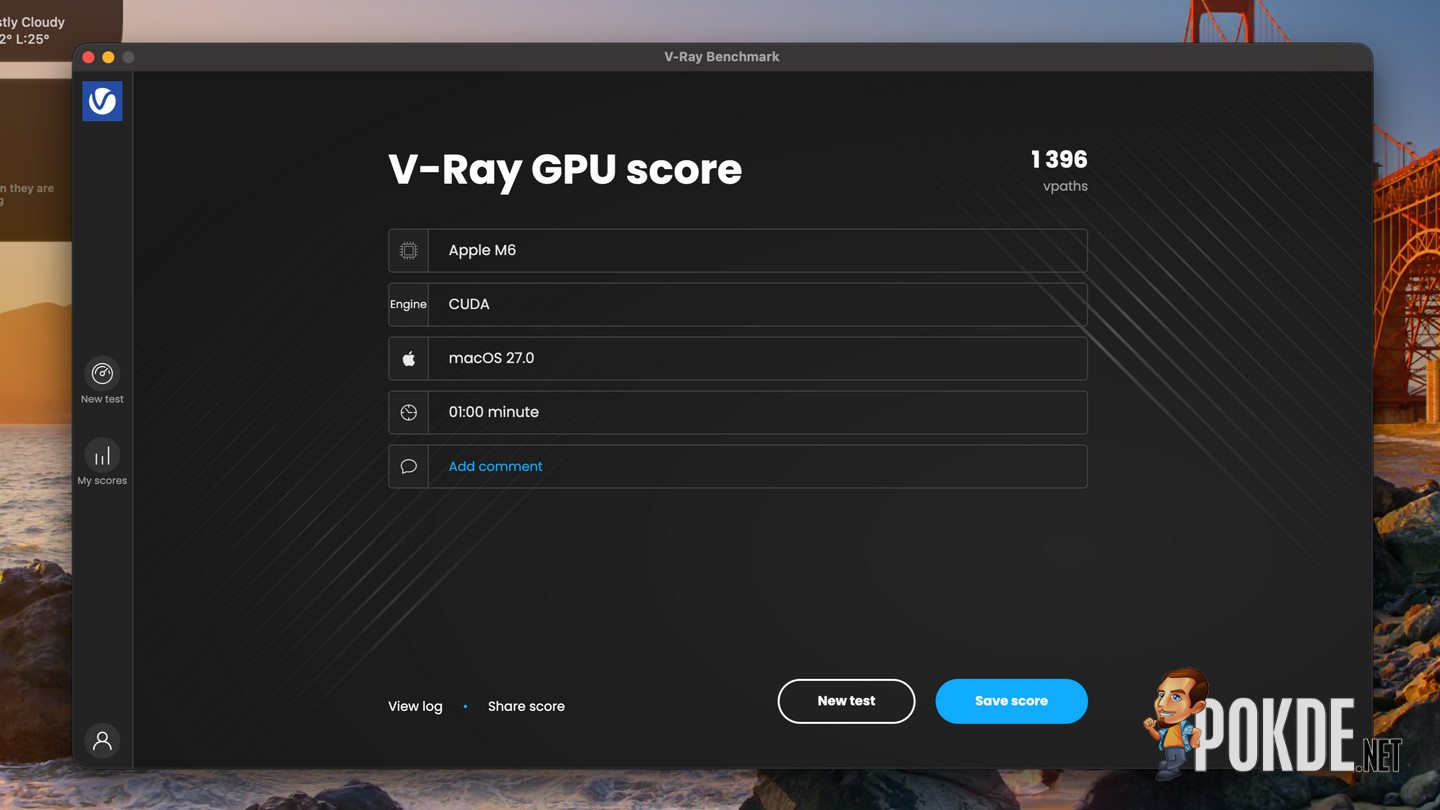Close the V-Ray Benchmark window

pyautogui.click(x=88, y=57)
